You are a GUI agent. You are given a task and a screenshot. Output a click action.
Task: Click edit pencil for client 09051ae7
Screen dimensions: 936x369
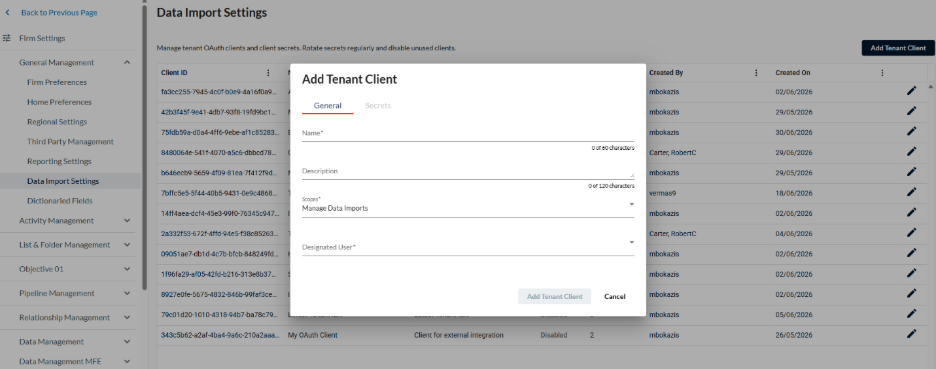coord(911,253)
